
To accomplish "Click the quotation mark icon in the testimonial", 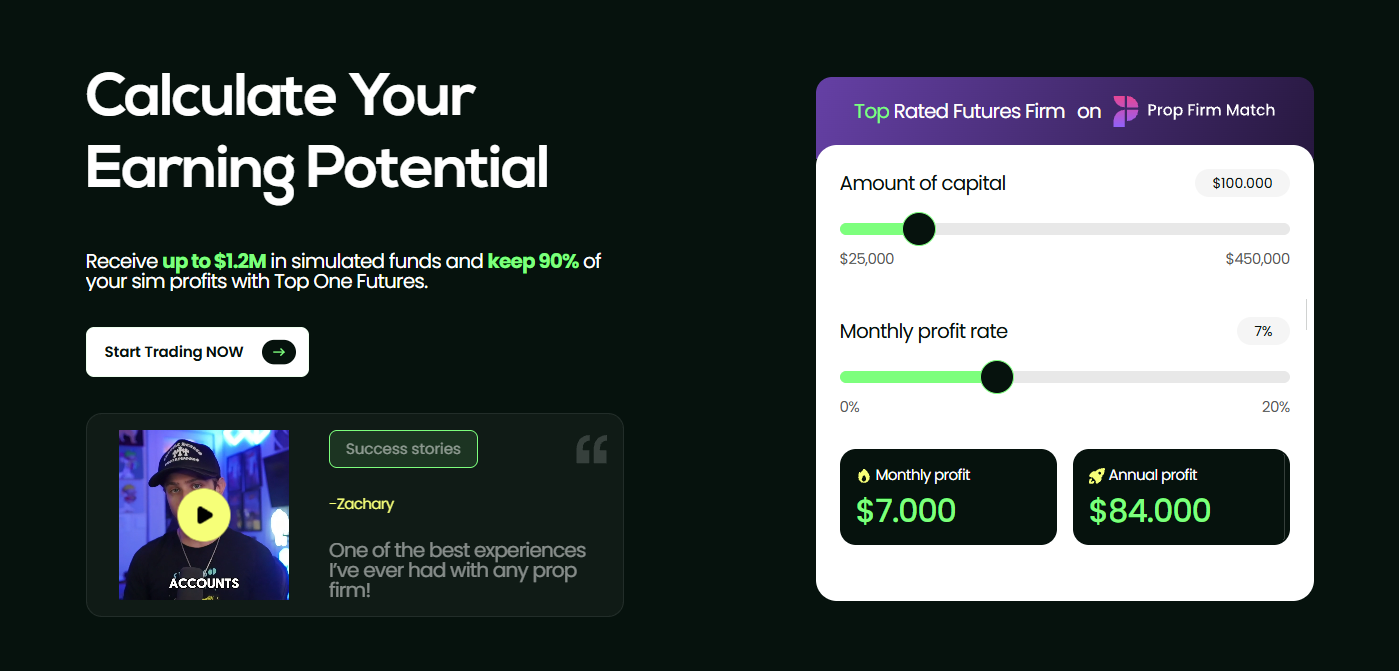I will [x=591, y=449].
